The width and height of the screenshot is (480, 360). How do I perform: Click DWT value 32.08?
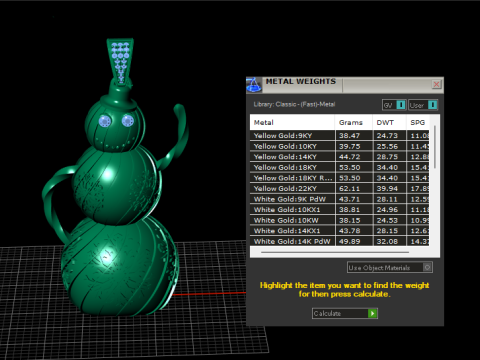(387, 241)
